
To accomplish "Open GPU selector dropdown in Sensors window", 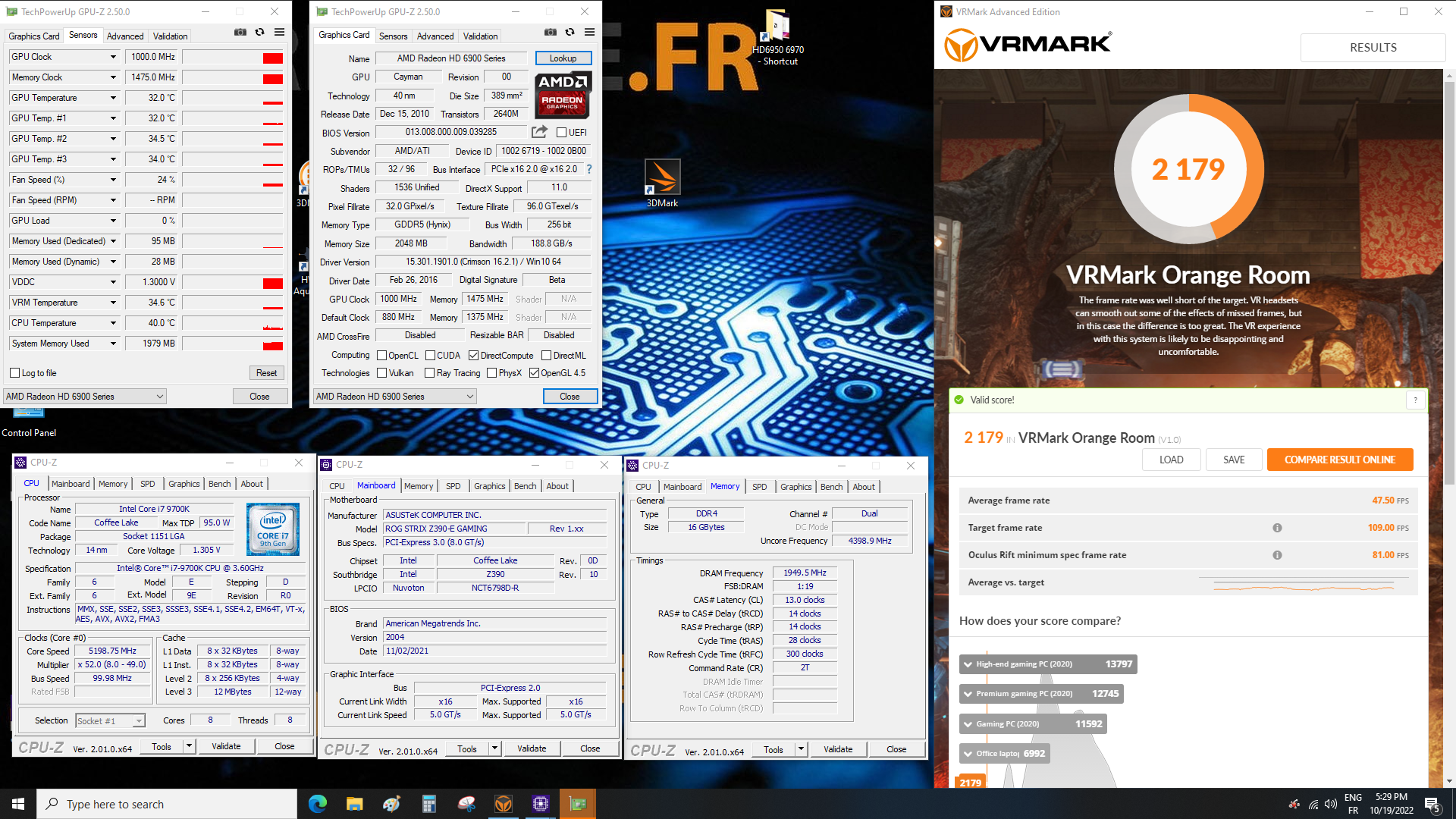I will click(84, 397).
